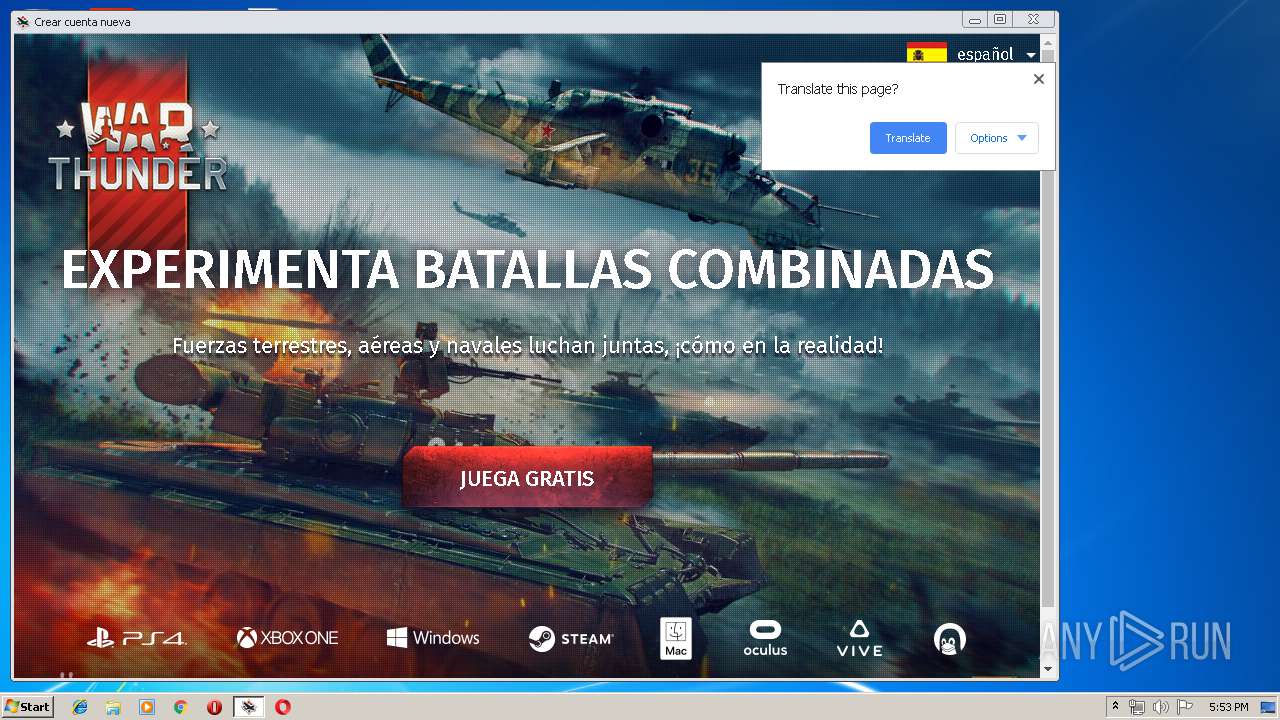Select the active War Thunder taskbar button
Screen dimensions: 1280x720
point(249,707)
